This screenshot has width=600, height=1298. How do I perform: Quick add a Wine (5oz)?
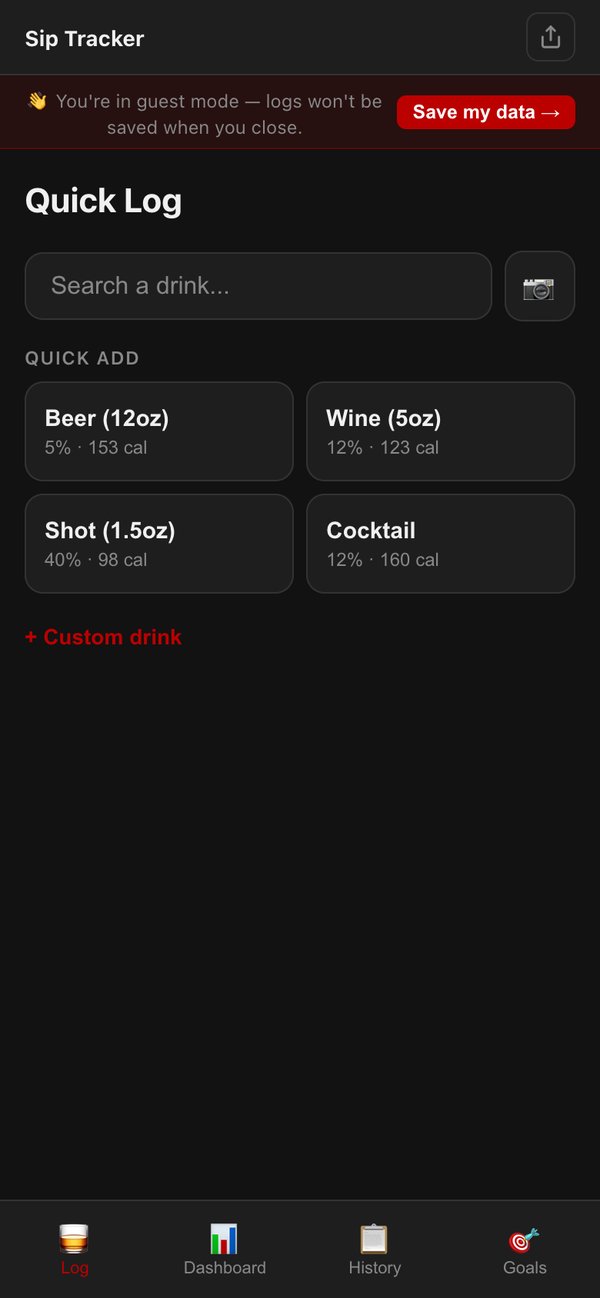pos(440,431)
